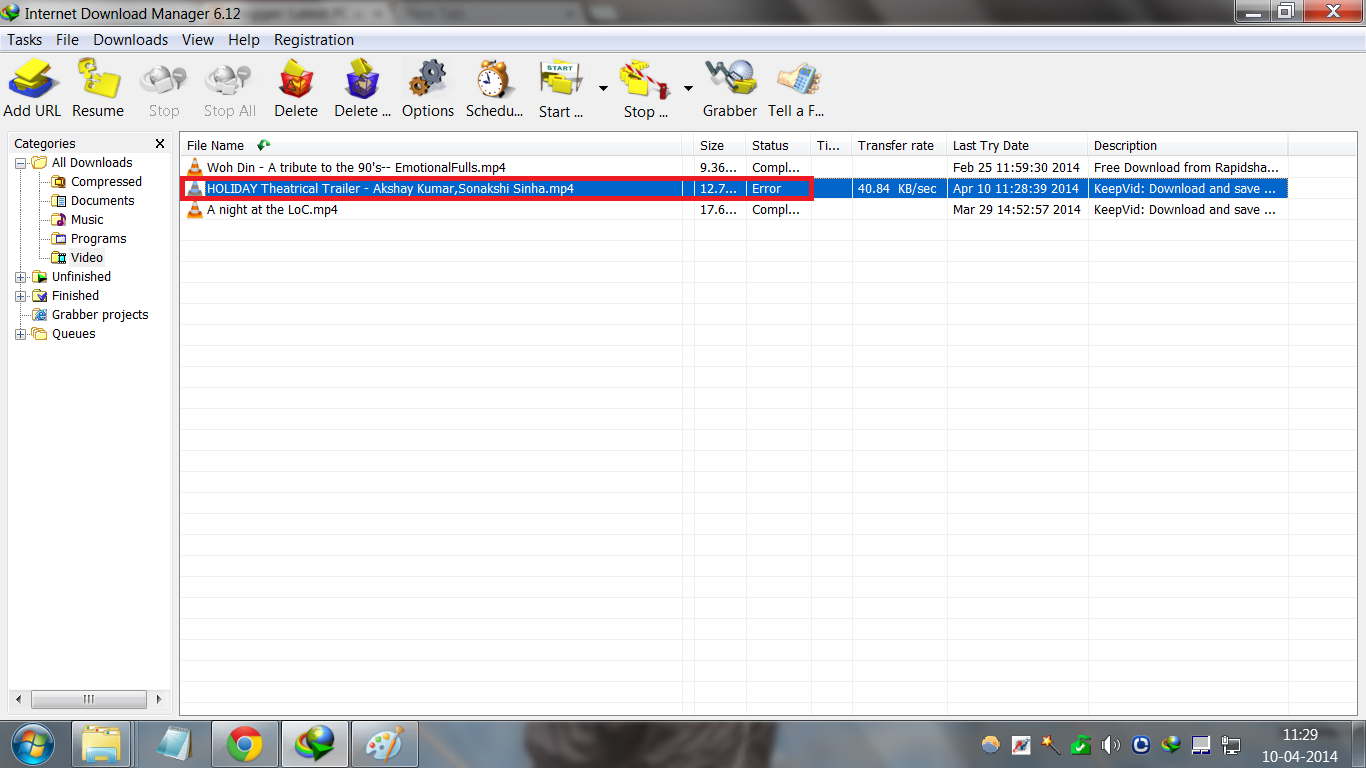Viewport: 1366px width, 768px height.
Task: Click the Delete Completed toolbar icon
Action: [362, 88]
